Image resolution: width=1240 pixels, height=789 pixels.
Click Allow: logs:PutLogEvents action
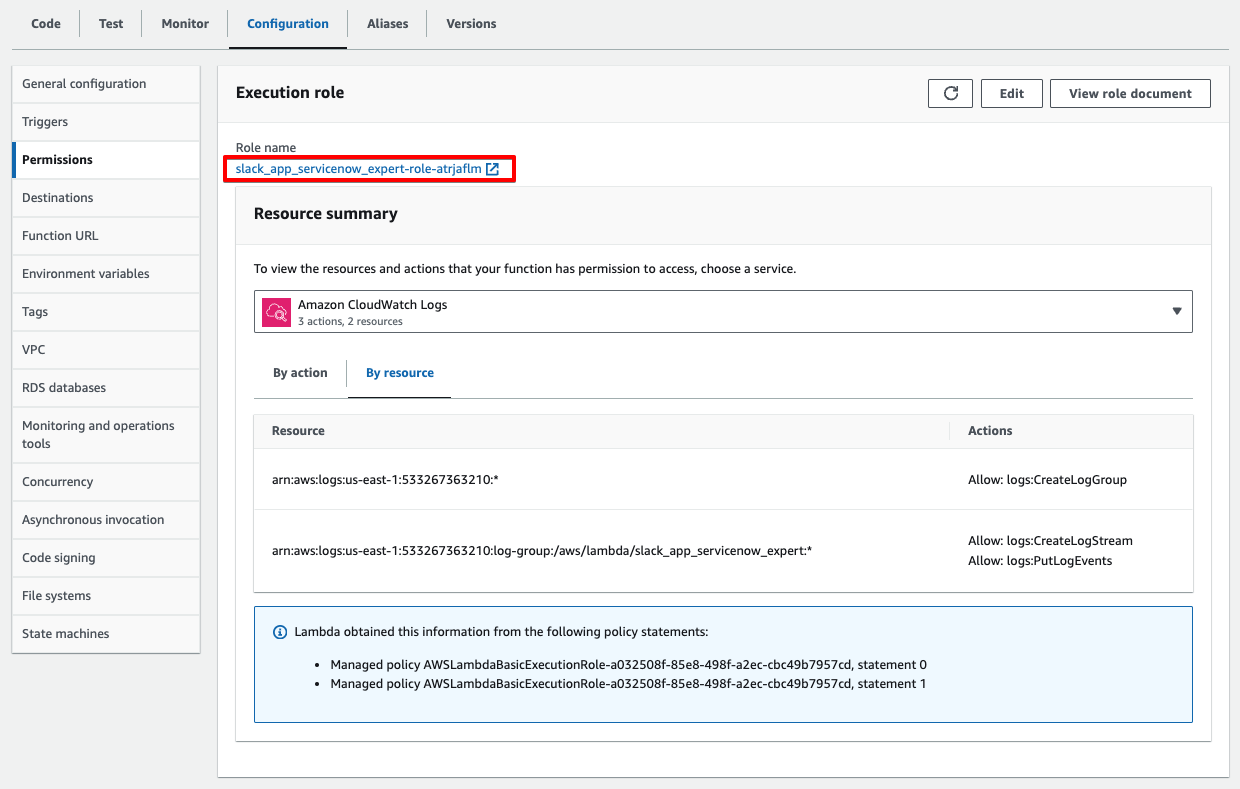(x=1040, y=561)
